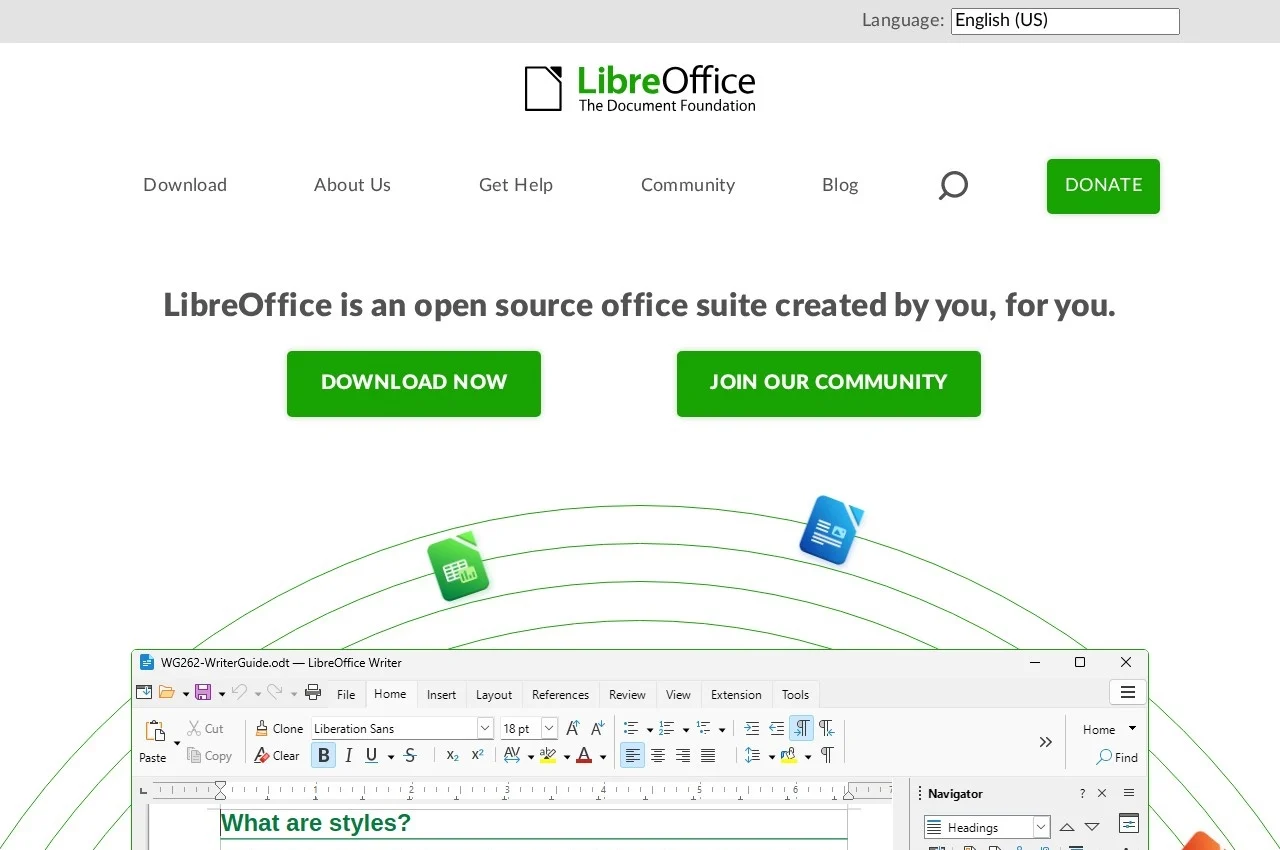The image size is (1280, 850).
Task: Click the Increase indent icon
Action: [x=752, y=728]
